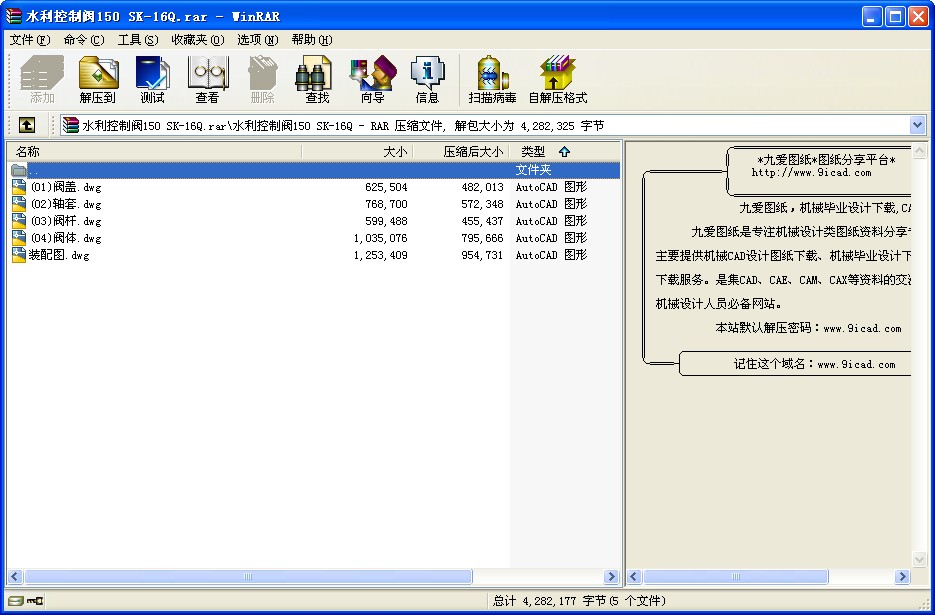Select the (01)阀盖.dwg file

click(x=65, y=187)
